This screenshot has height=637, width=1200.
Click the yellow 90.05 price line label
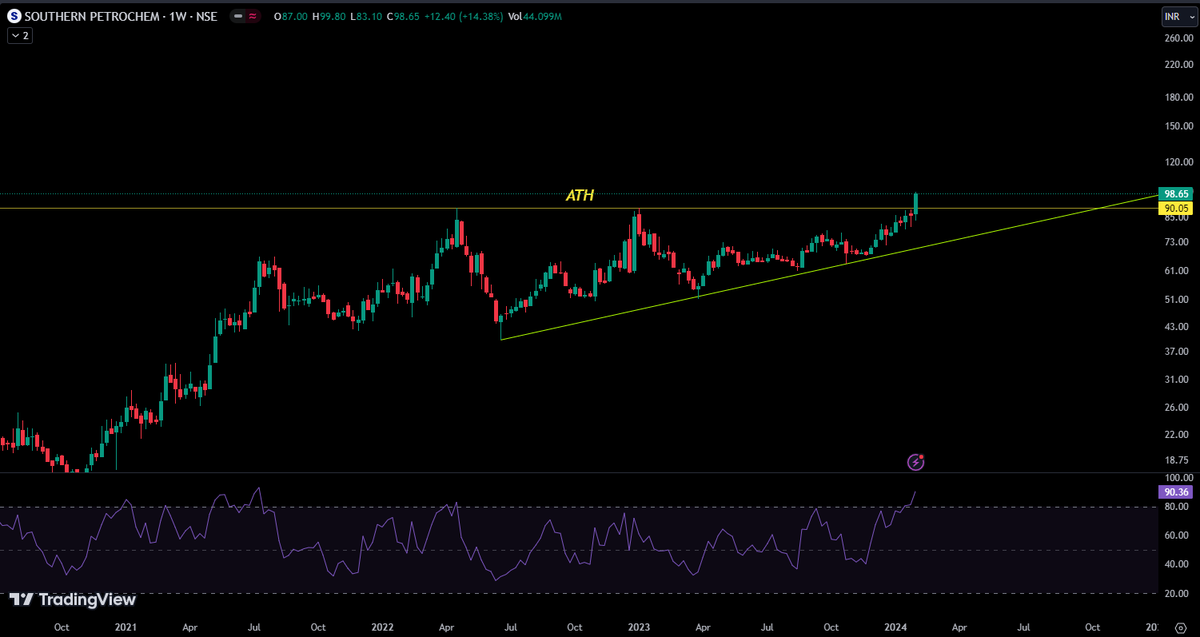(1175, 208)
